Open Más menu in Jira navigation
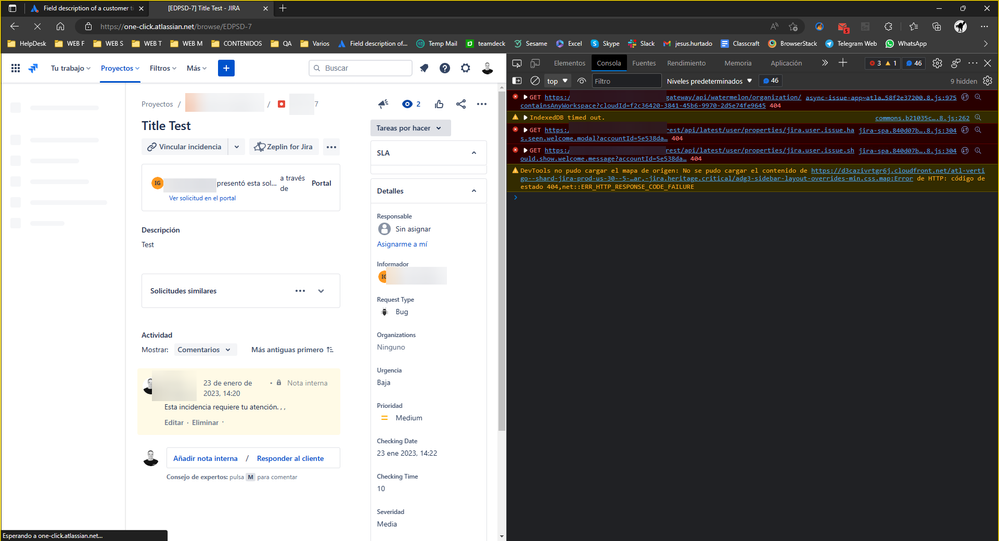The height and width of the screenshot is (541, 999). [x=196, y=68]
